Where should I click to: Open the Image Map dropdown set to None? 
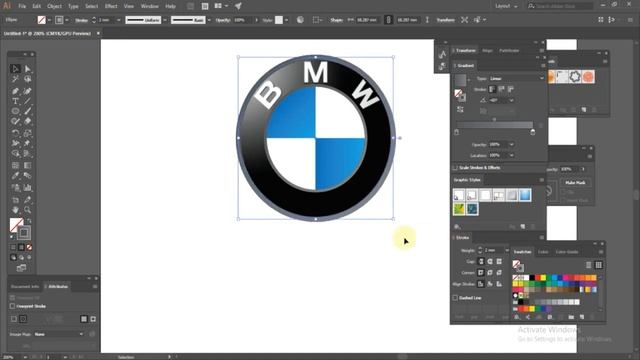click(x=59, y=334)
